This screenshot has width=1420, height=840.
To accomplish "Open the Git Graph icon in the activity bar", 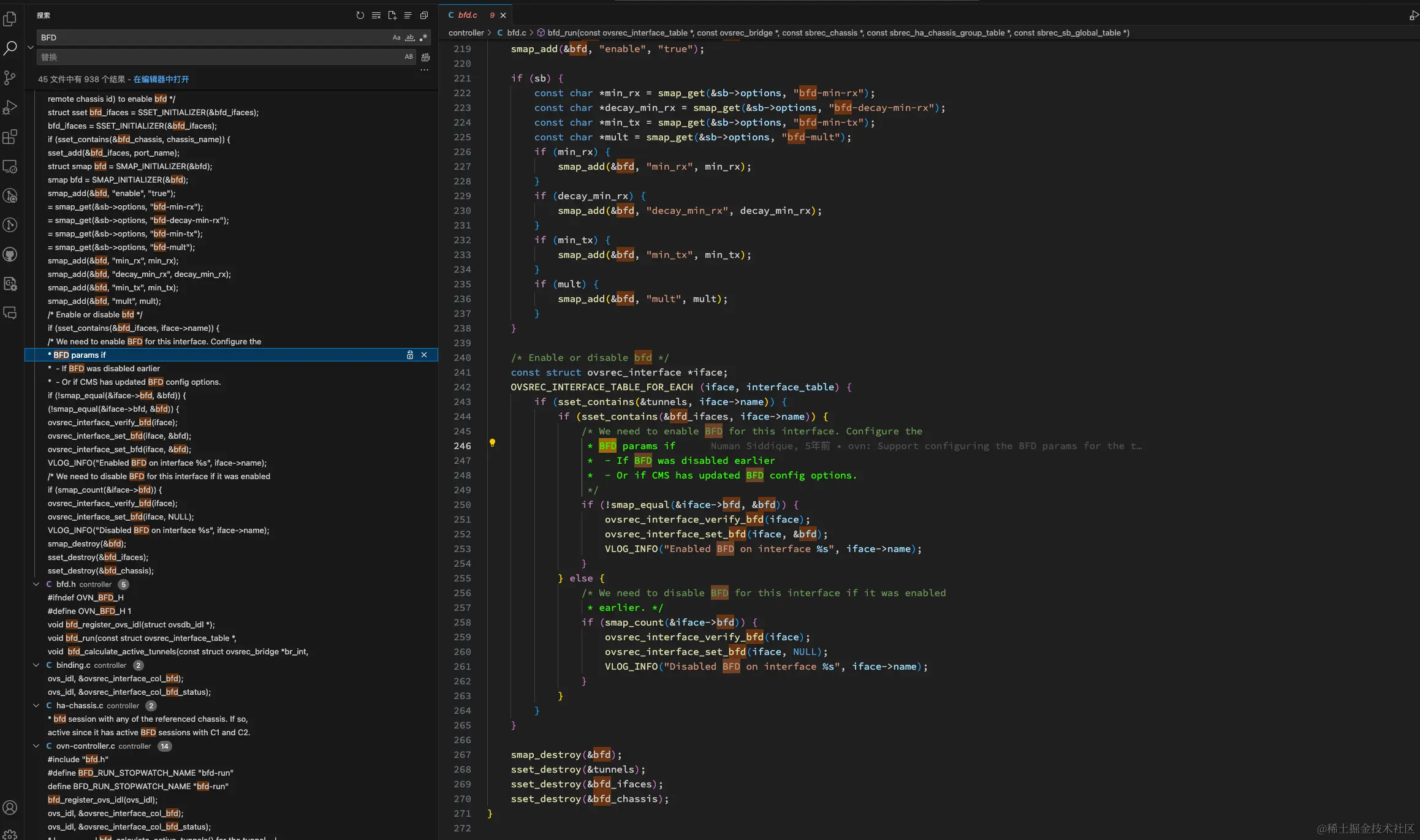I will tap(10, 225).
